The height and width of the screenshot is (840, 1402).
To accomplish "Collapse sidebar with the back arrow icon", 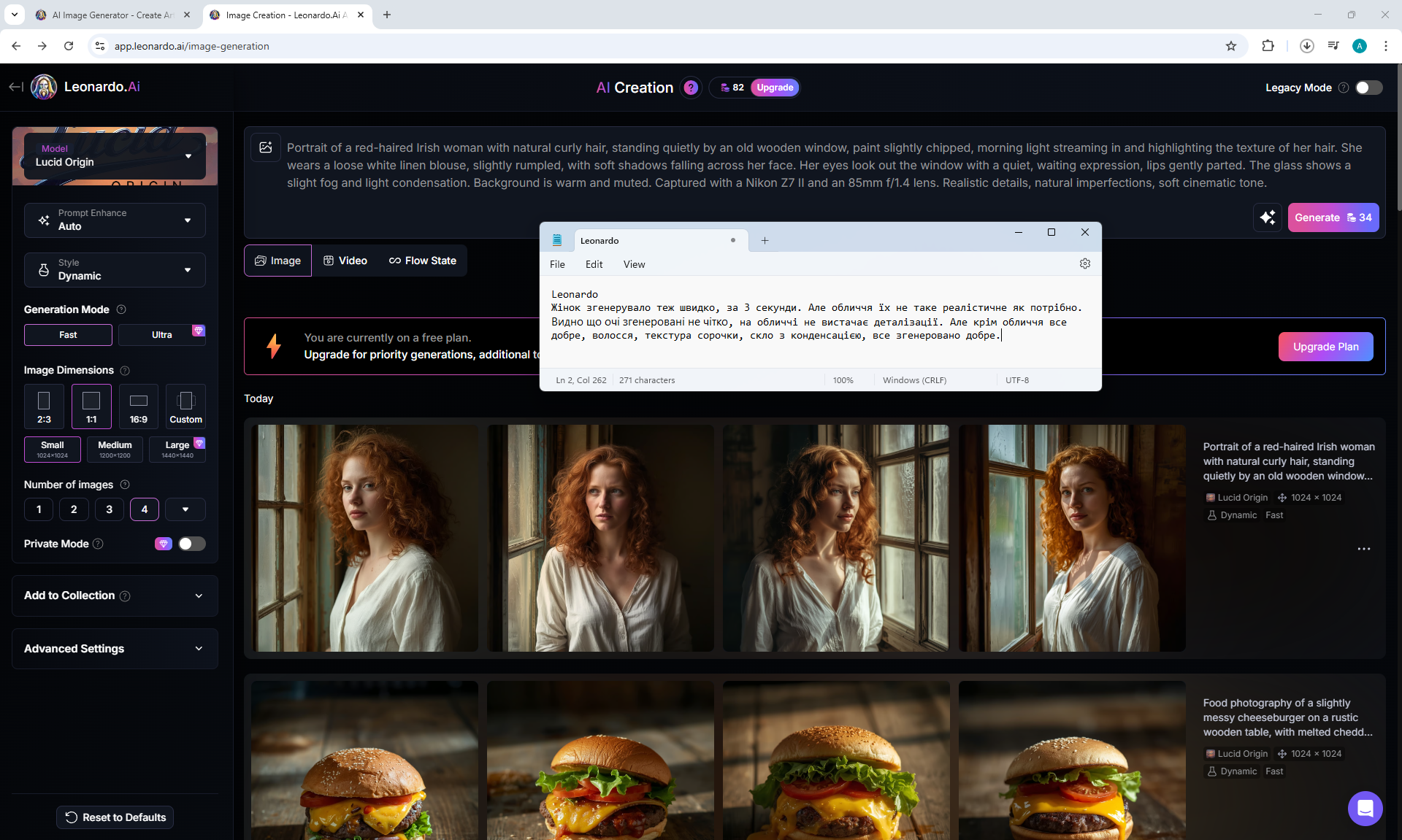I will tap(15, 87).
